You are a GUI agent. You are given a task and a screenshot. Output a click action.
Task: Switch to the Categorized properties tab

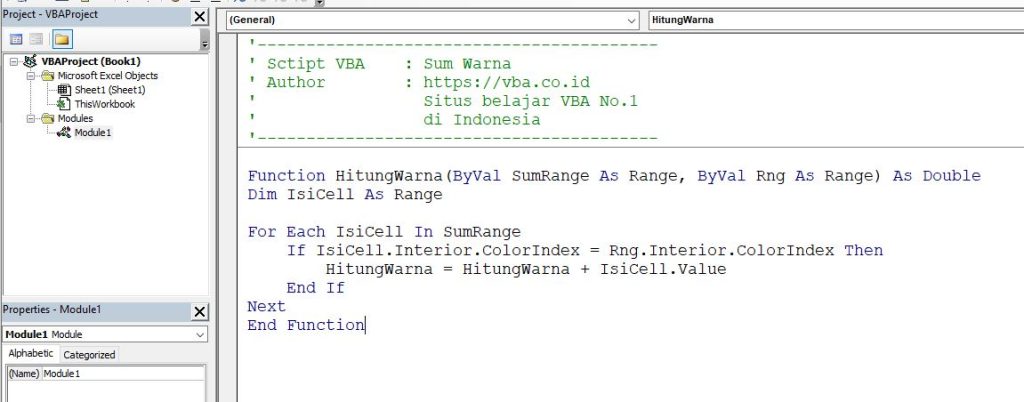coord(89,354)
